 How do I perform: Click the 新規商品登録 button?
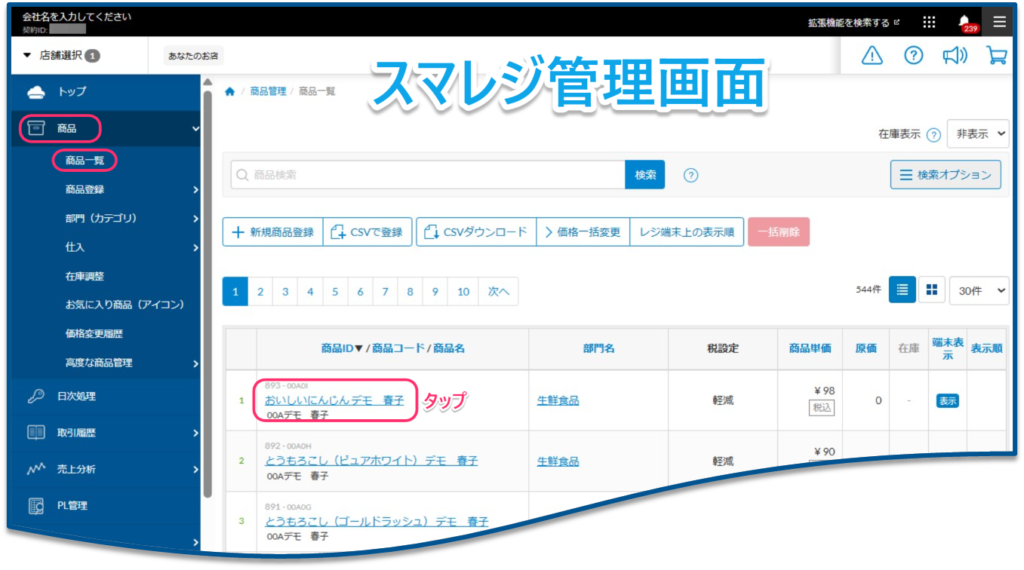point(272,232)
